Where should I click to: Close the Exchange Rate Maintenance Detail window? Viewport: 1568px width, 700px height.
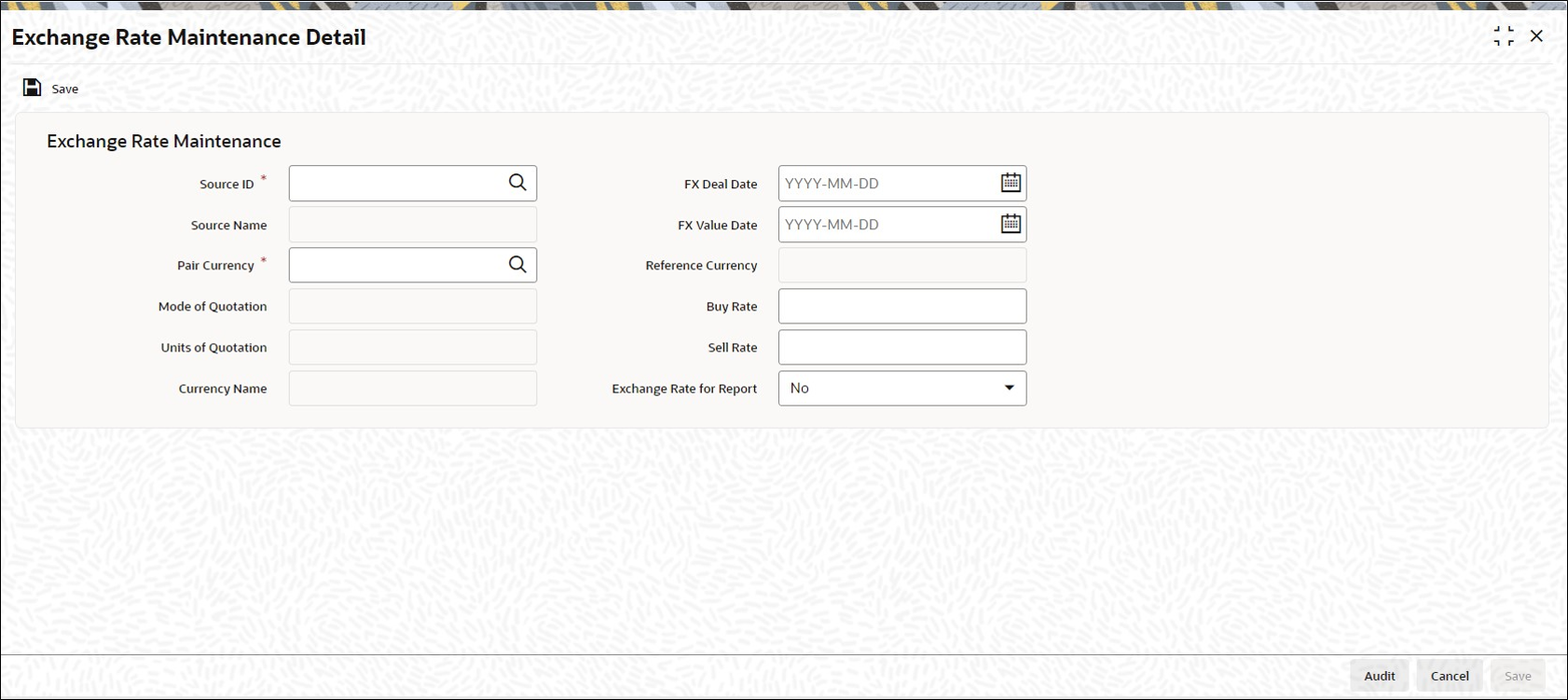point(1536,36)
